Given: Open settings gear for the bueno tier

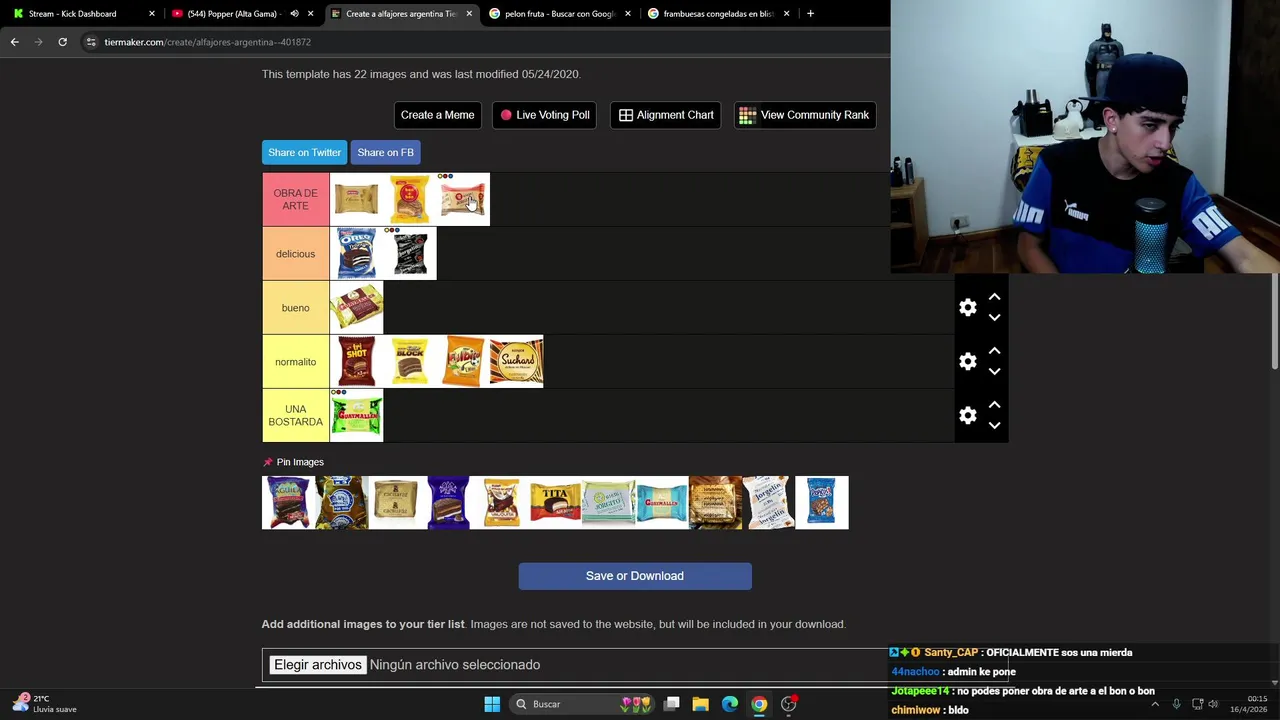Looking at the screenshot, I should tap(967, 308).
